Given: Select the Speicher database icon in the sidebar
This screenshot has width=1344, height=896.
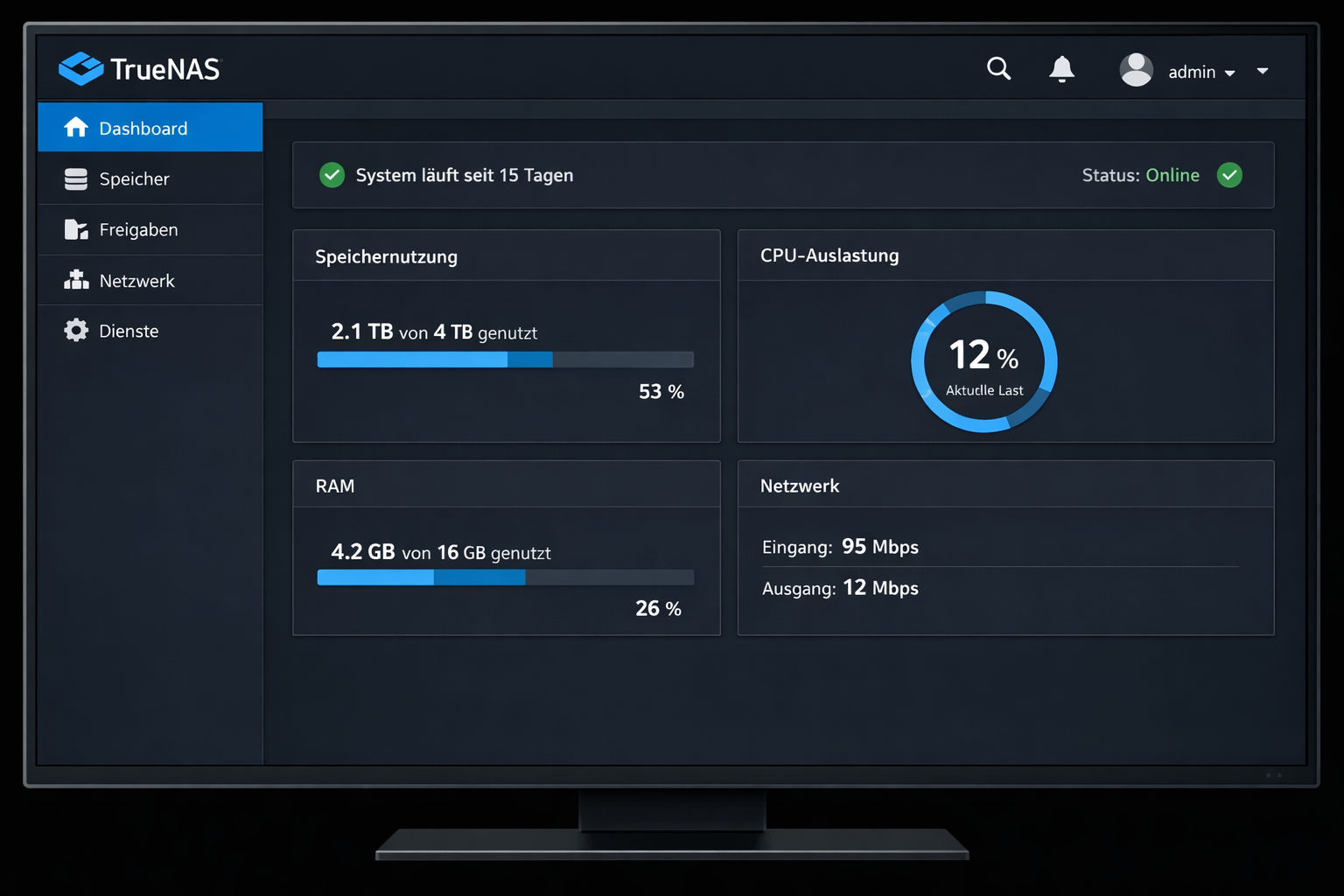Looking at the screenshot, I should (x=75, y=178).
